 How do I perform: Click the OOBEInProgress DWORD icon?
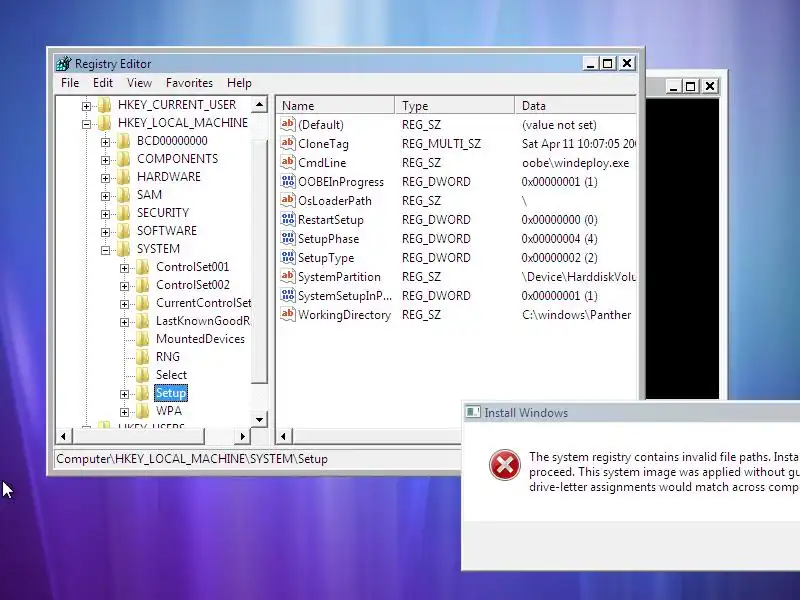(x=288, y=181)
